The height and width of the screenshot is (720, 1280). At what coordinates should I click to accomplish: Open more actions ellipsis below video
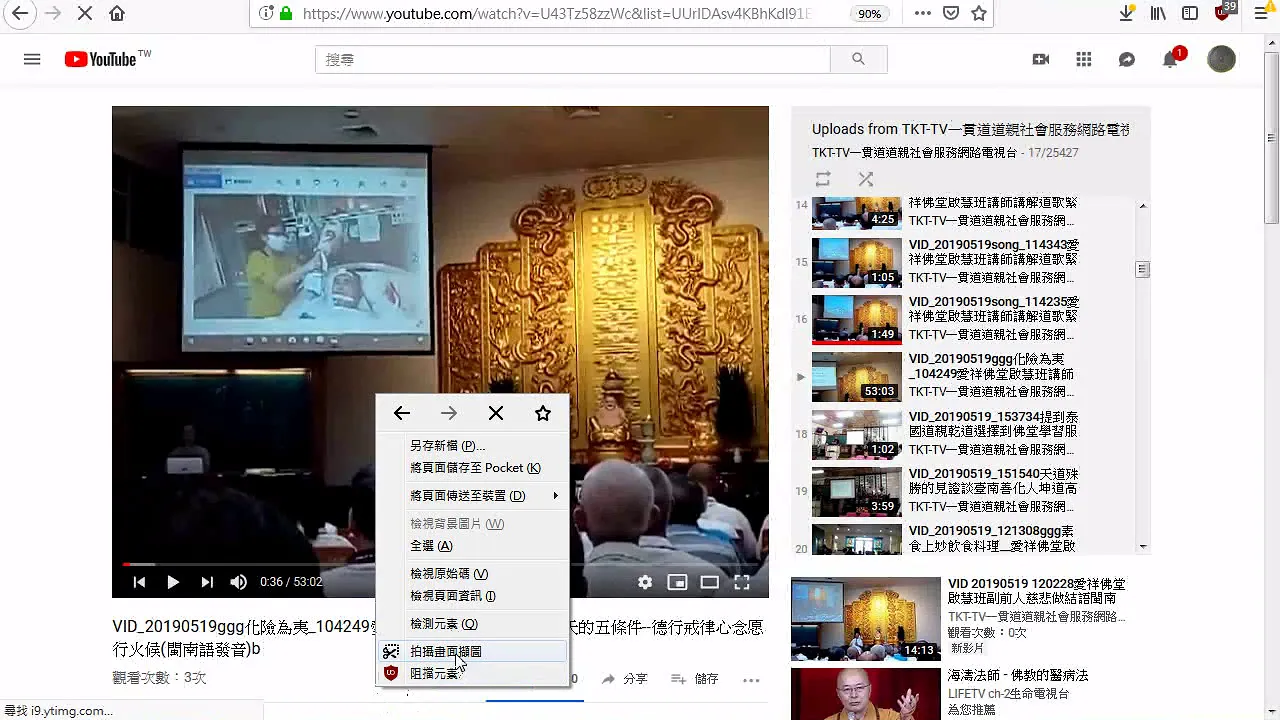[x=751, y=679]
